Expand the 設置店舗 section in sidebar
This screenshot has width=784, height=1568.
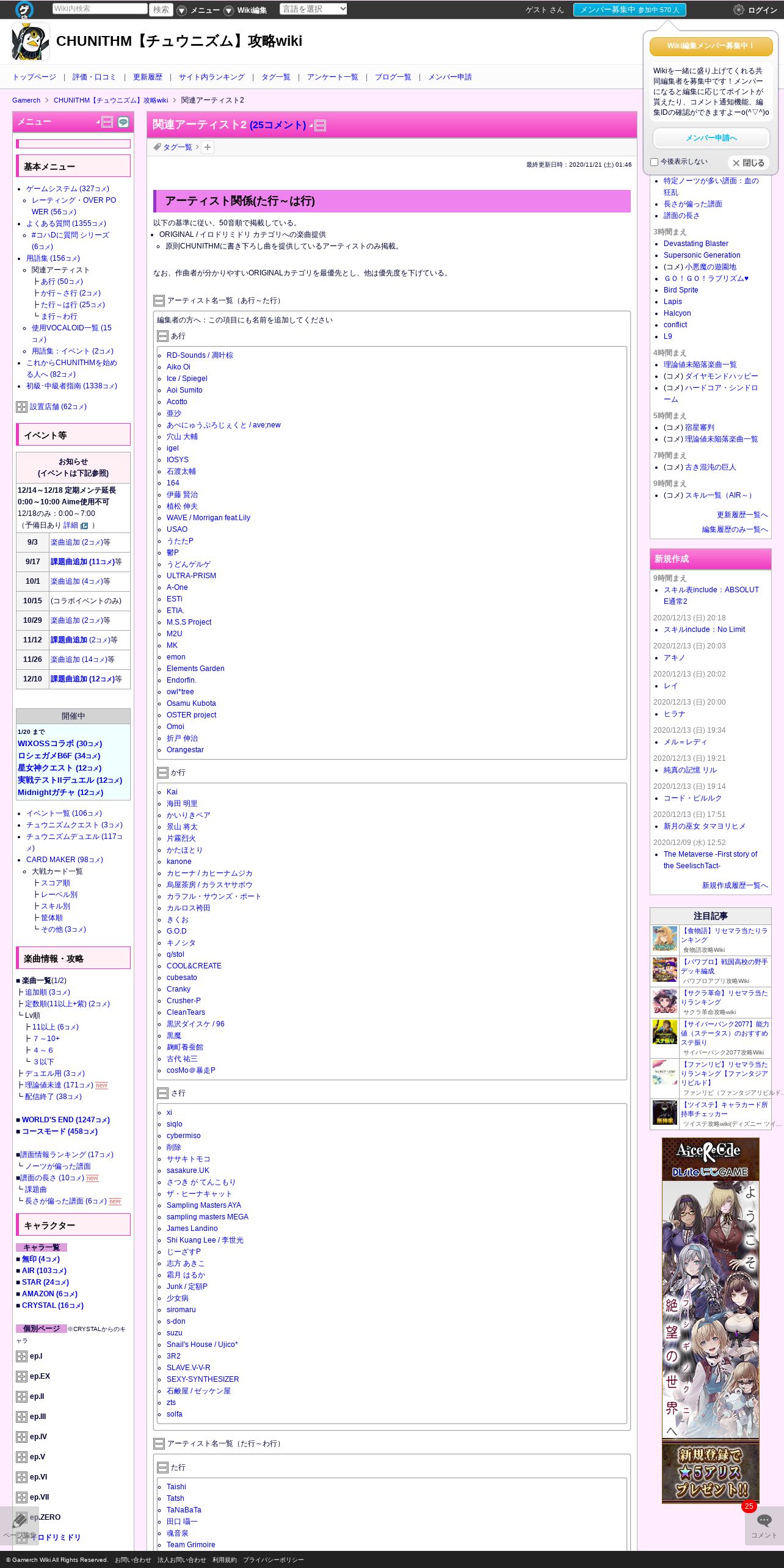21,407
